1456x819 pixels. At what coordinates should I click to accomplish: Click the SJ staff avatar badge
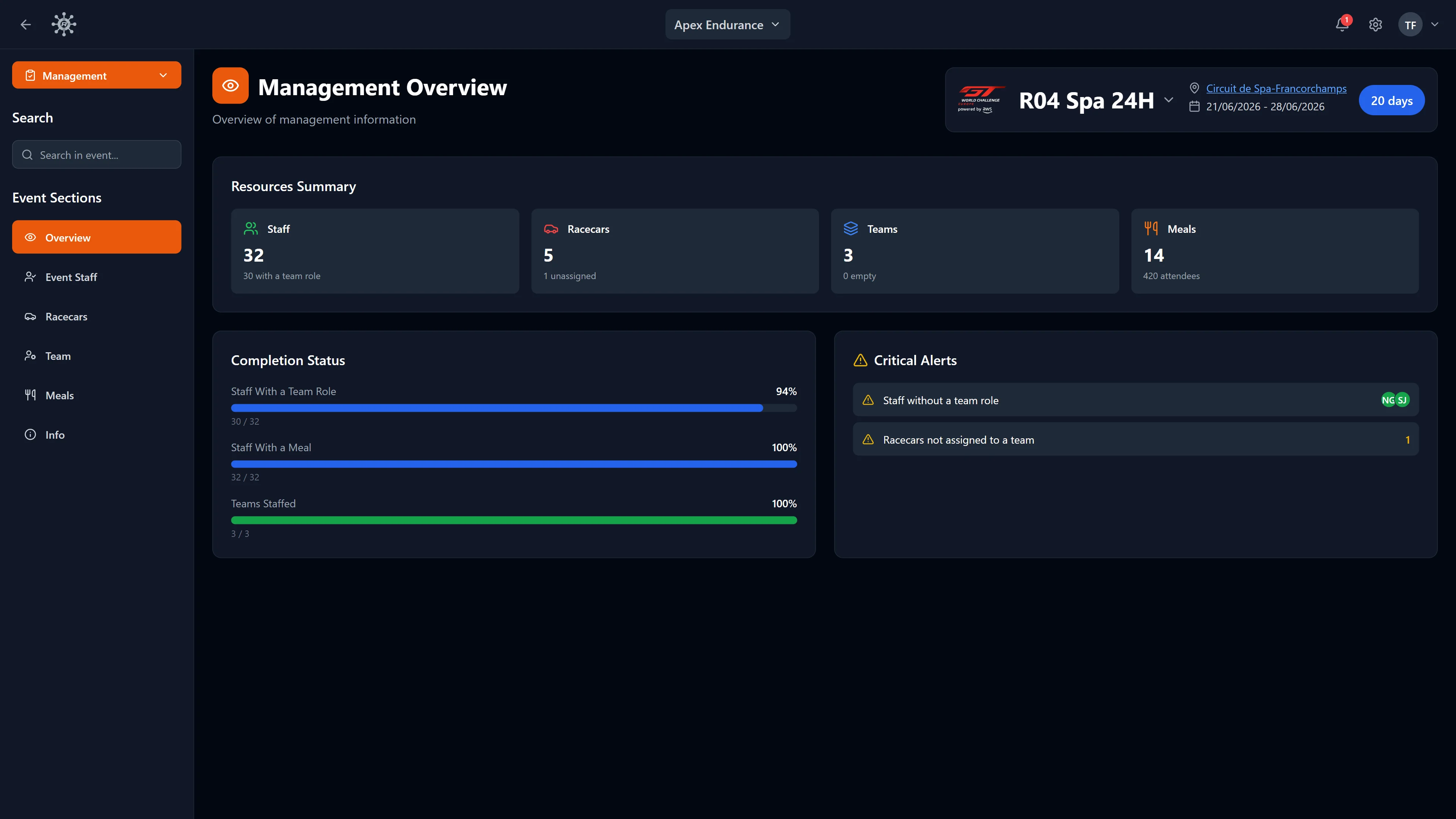[x=1402, y=400]
